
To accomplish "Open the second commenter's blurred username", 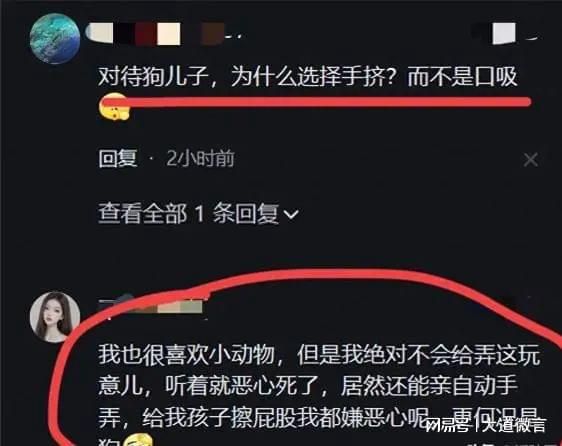I will [152, 307].
